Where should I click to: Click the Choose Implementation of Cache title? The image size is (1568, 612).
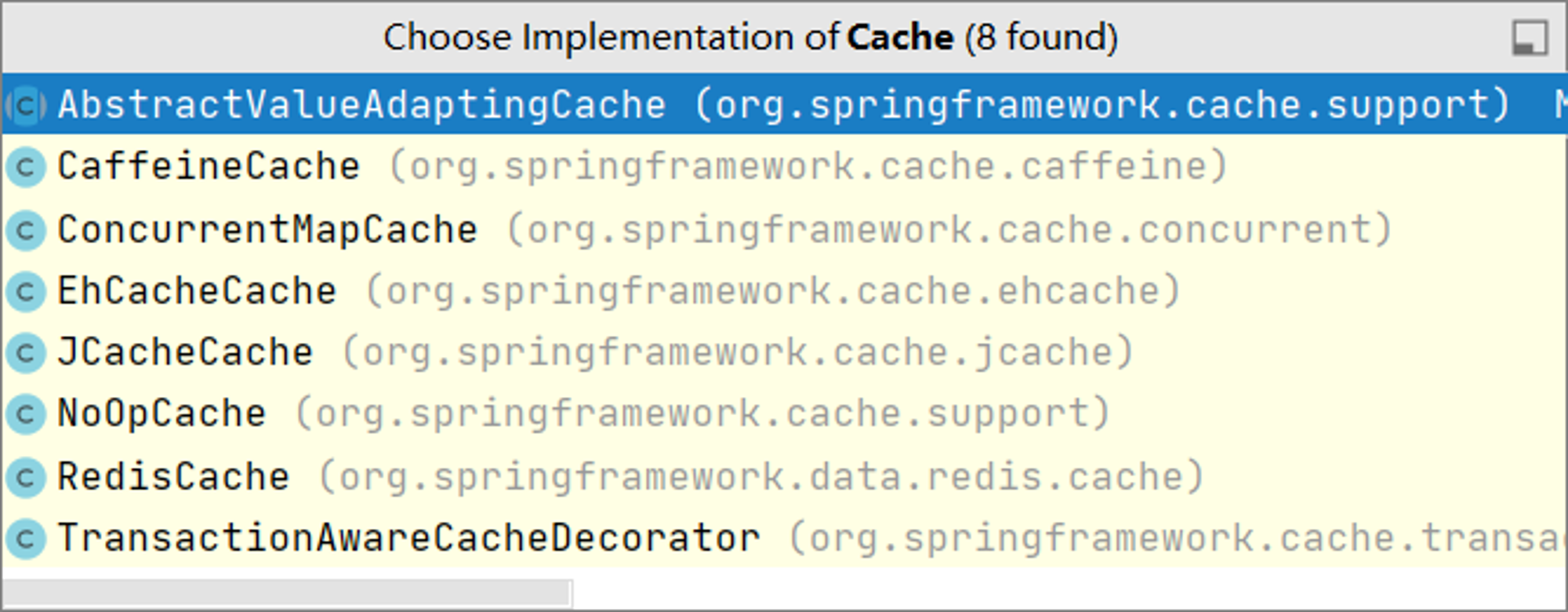pyautogui.click(x=750, y=38)
